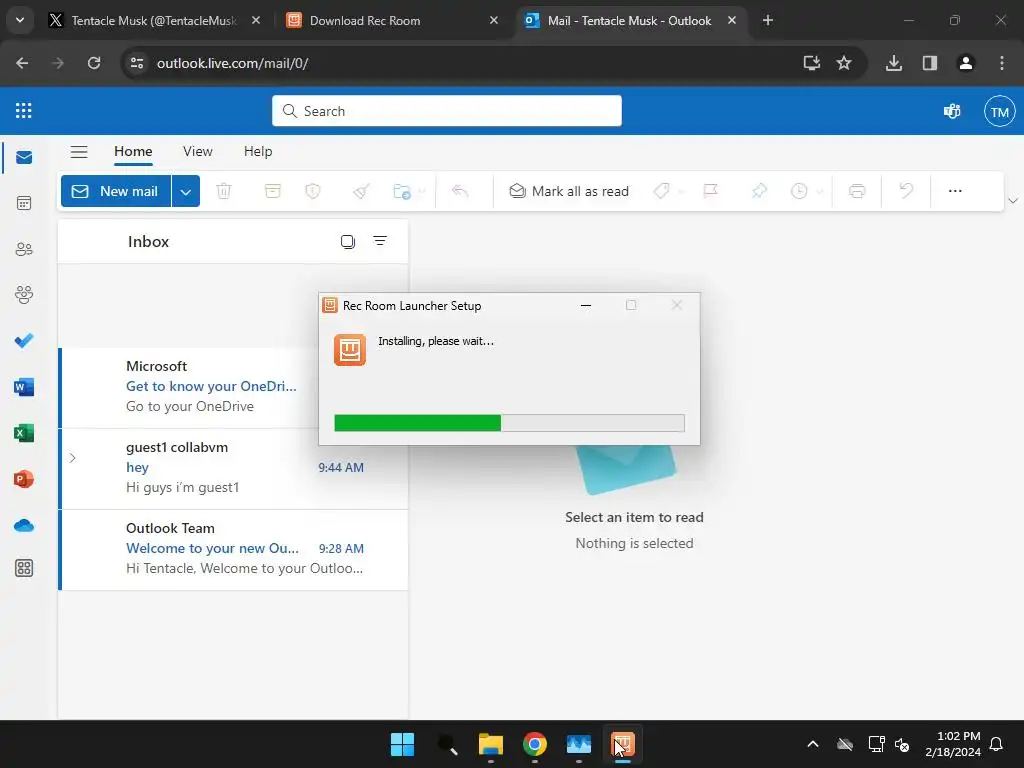
Task: Click Mark all as read
Action: pyautogui.click(x=569, y=191)
